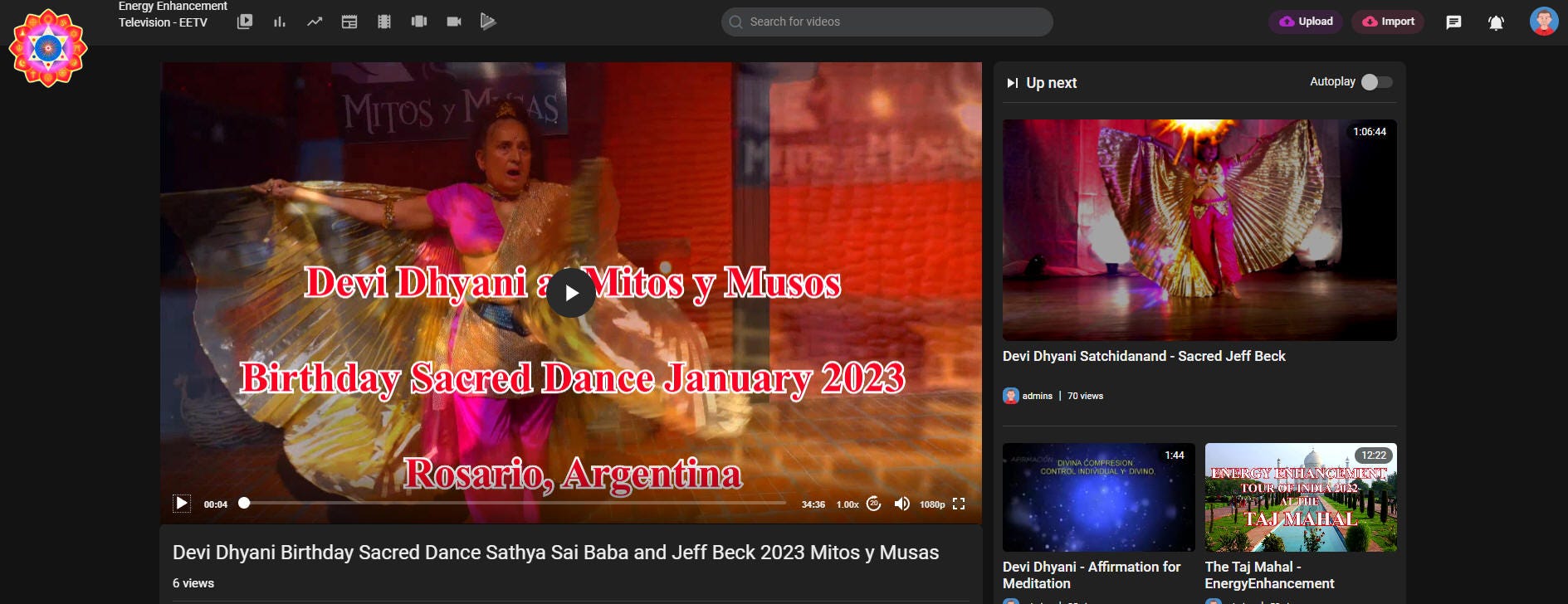The width and height of the screenshot is (1568, 604).
Task: Click the 1:44 duration badge
Action: tap(1175, 455)
